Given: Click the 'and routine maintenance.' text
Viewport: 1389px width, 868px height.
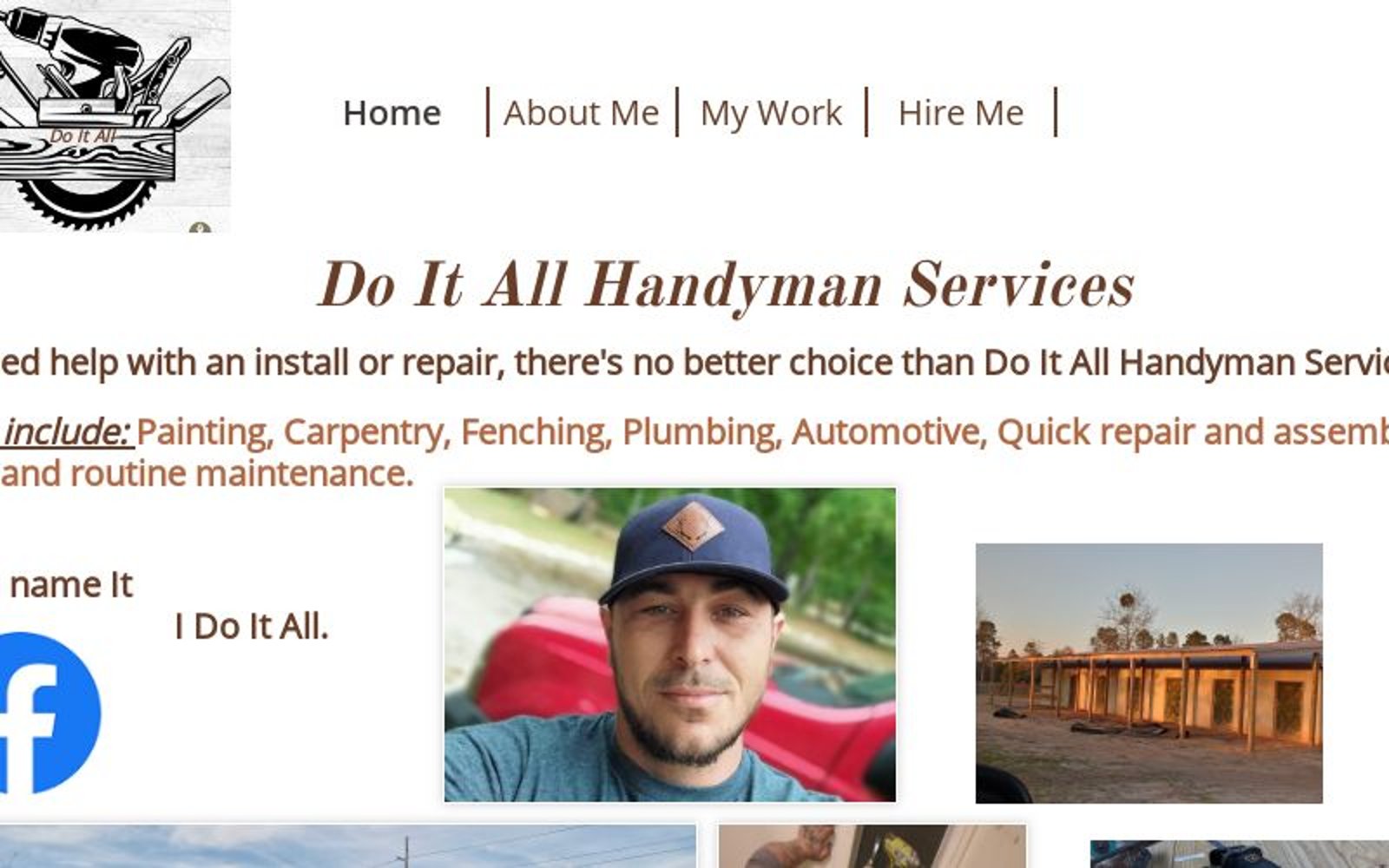Looking at the screenshot, I should tap(207, 474).
